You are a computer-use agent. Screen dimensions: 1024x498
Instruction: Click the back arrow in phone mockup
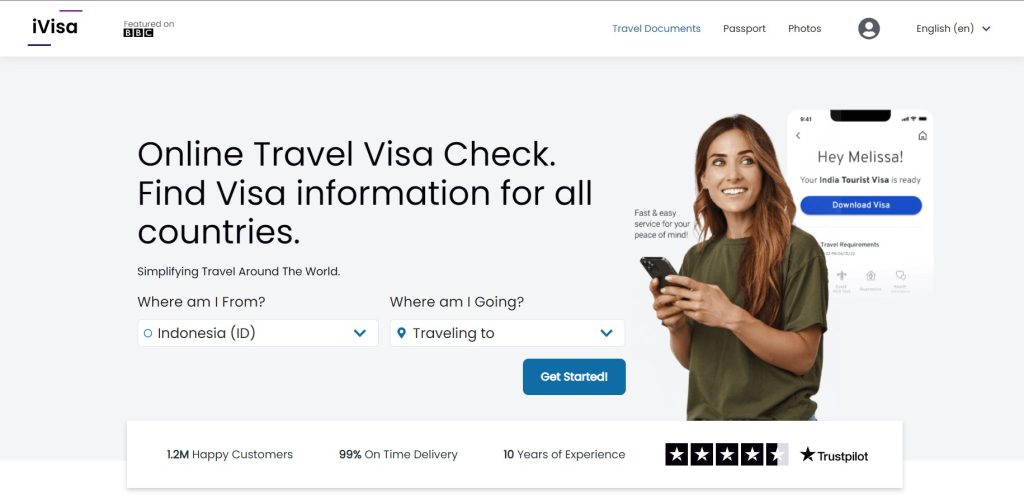tap(798, 136)
